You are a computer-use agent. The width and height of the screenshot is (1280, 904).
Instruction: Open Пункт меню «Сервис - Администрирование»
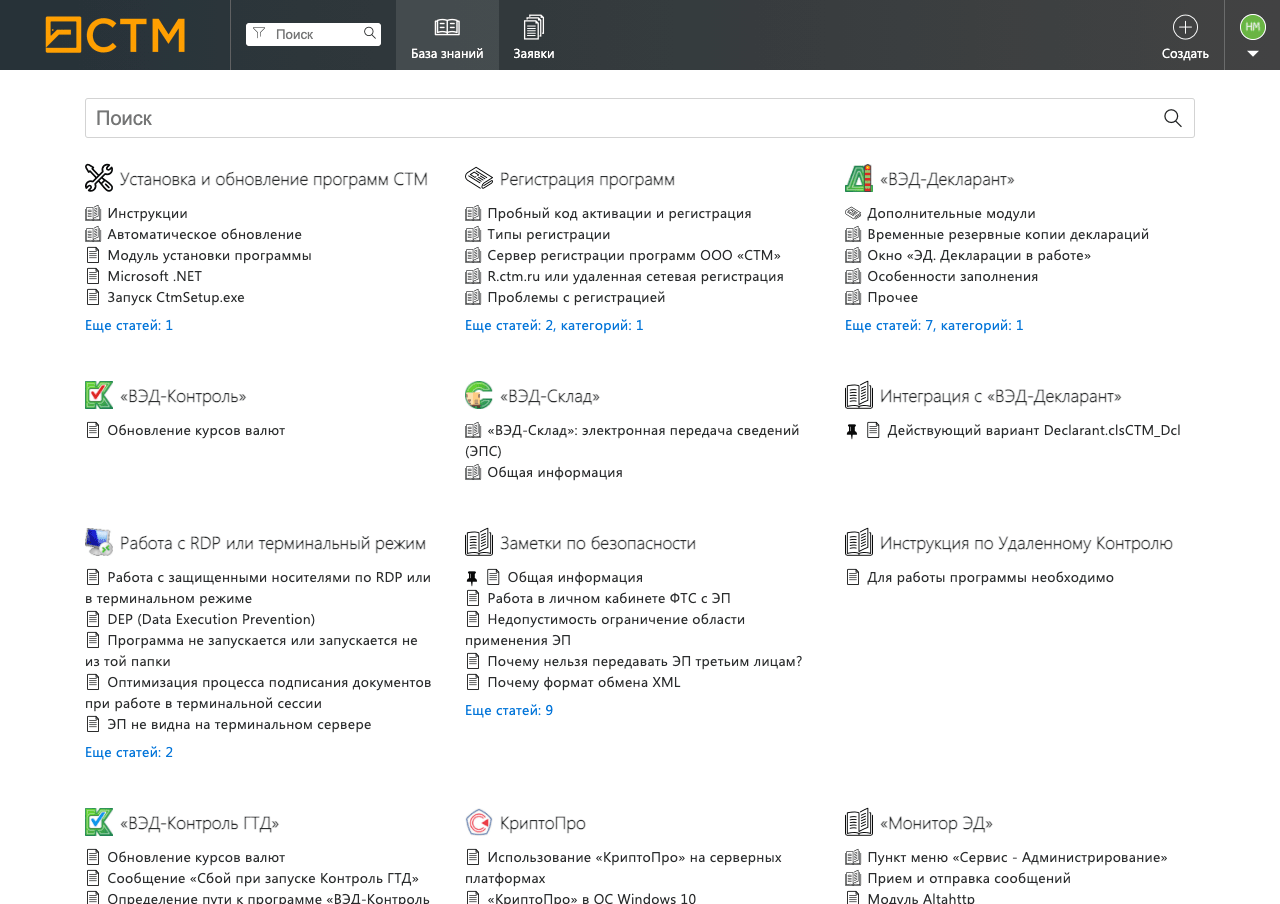click(x=1018, y=857)
